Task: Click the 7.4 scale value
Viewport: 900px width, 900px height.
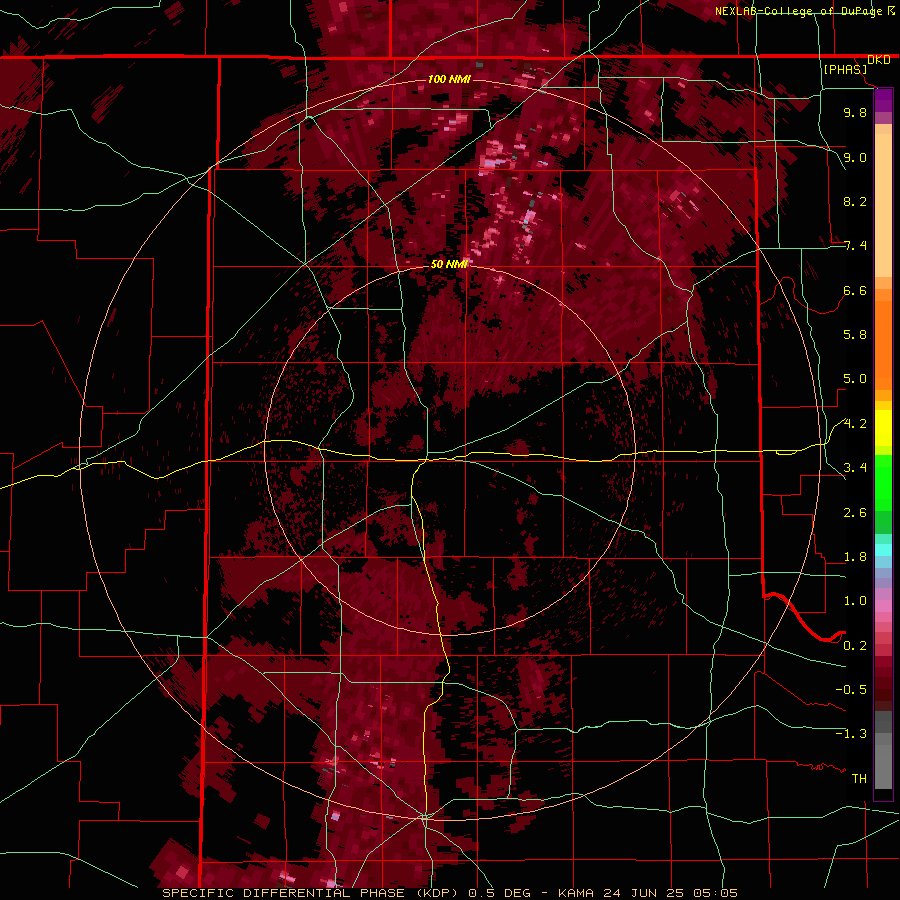Action: (855, 246)
